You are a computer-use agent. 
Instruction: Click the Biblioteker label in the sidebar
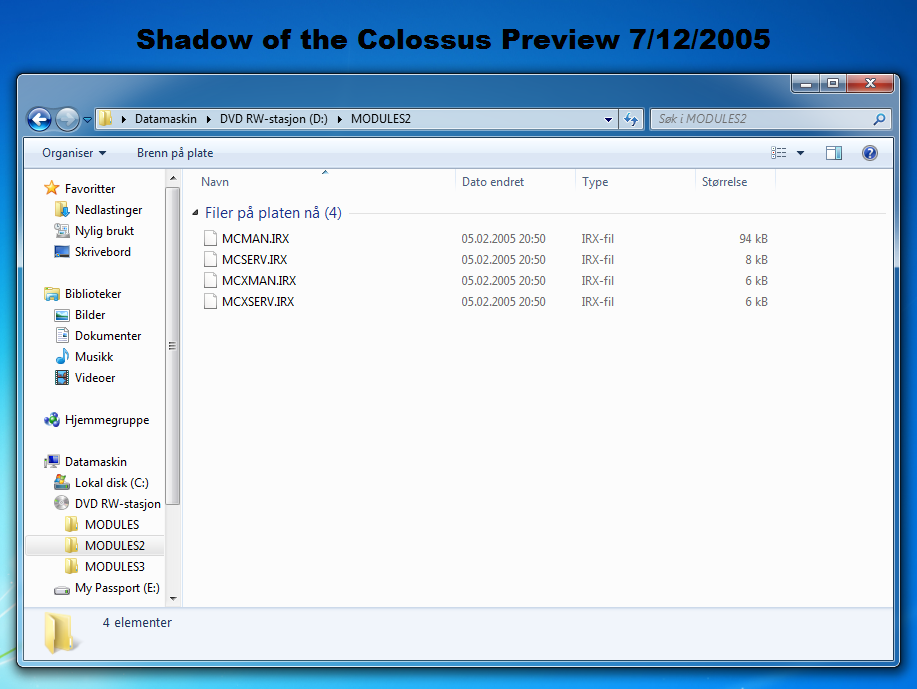coord(93,294)
